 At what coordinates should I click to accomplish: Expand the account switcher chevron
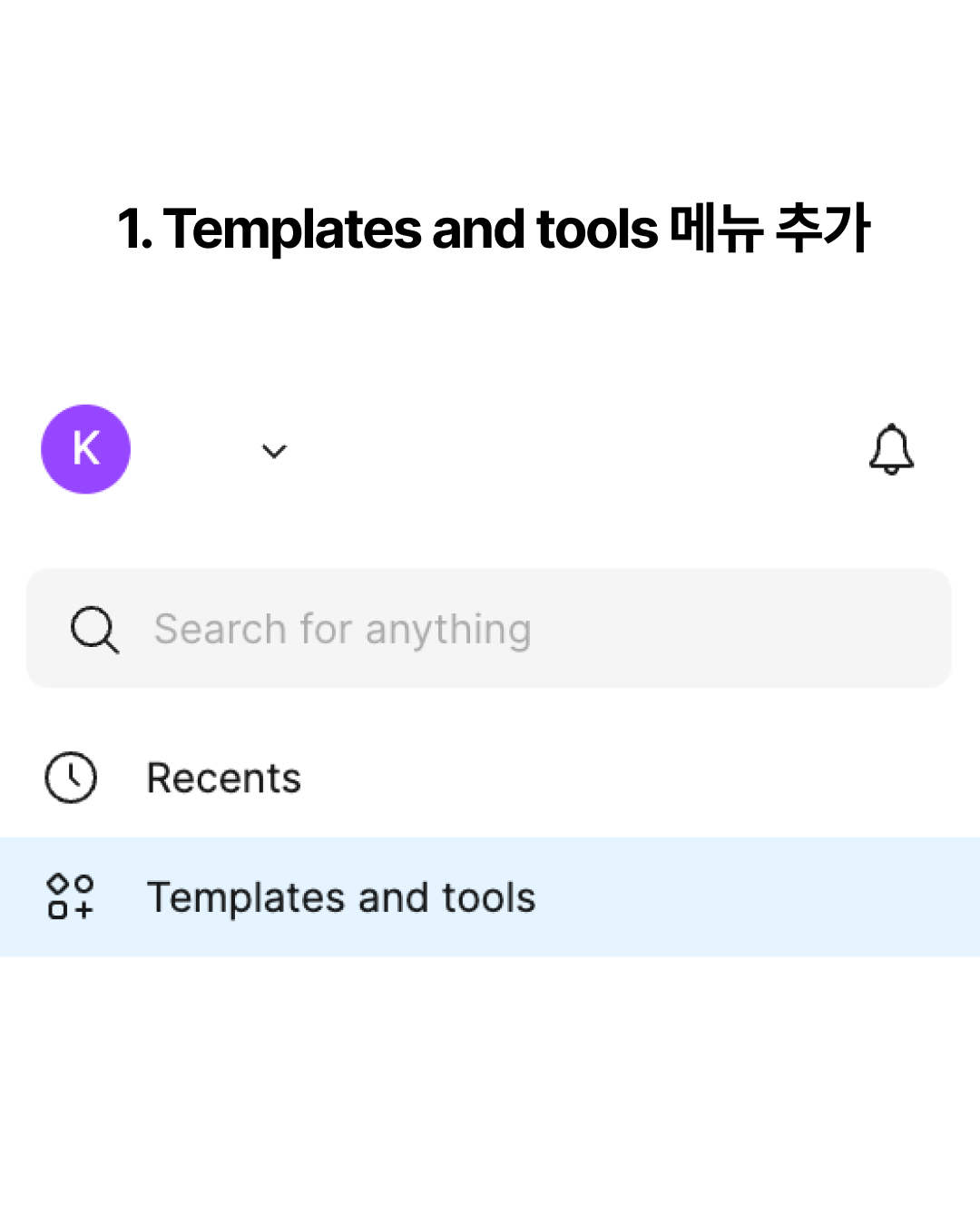click(274, 451)
